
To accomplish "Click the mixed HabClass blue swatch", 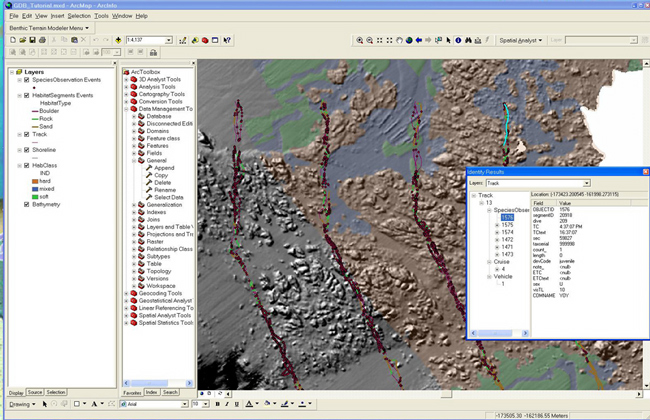I will click(35, 189).
